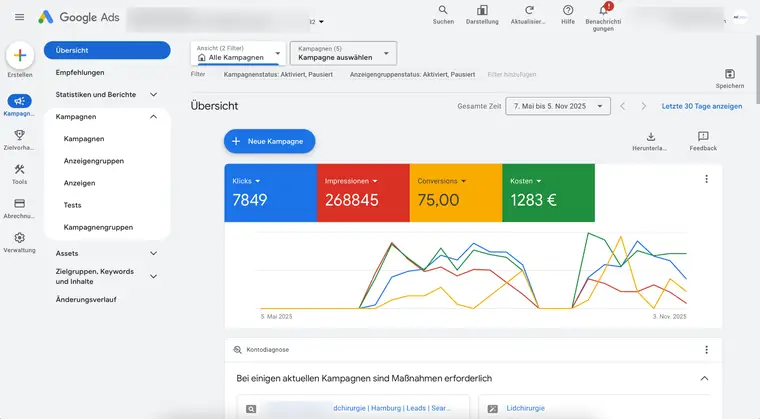The height and width of the screenshot is (419, 760).
Task: Open the hamburger main menu
Action: (x=19, y=17)
